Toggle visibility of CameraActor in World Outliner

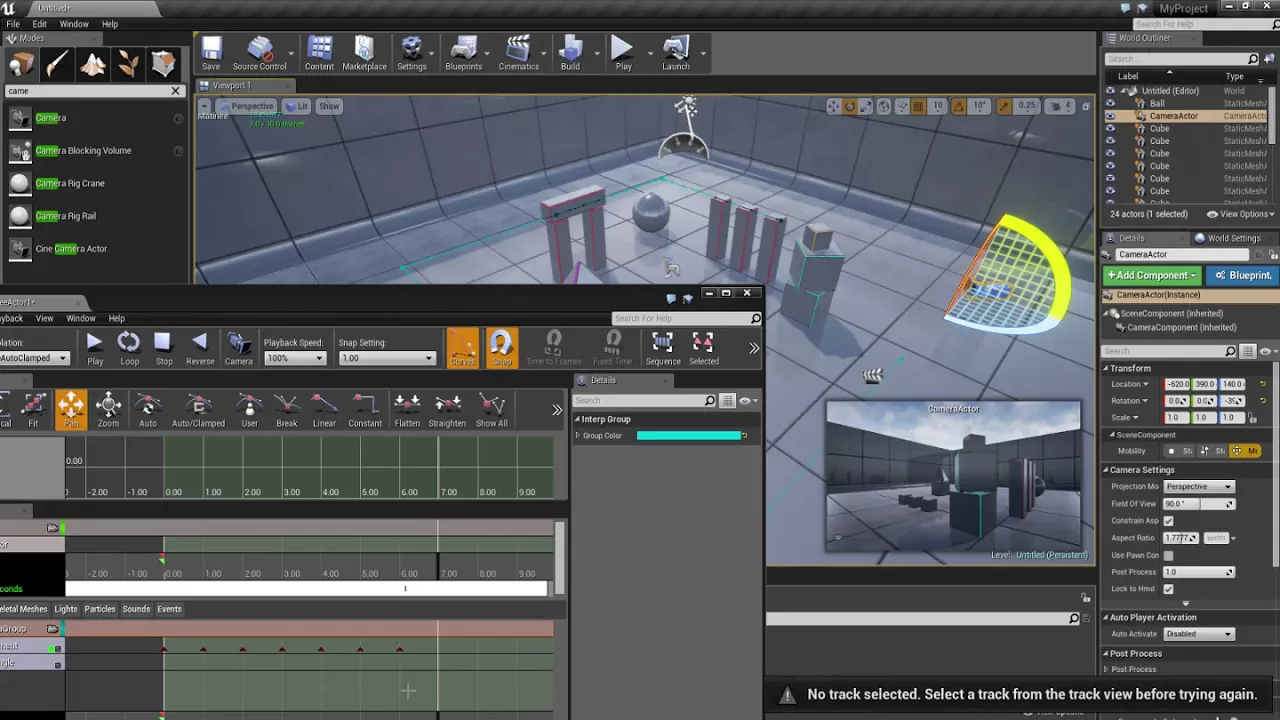(1110, 116)
